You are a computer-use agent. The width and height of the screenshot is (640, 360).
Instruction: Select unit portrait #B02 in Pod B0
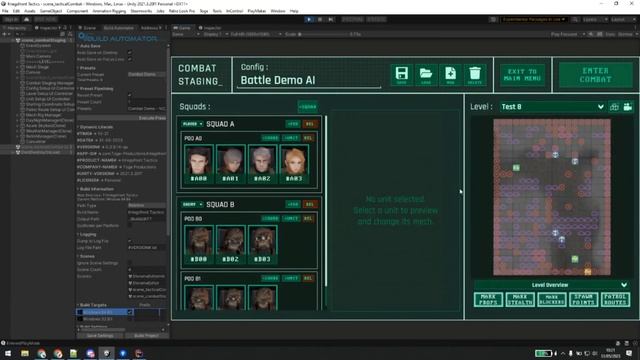(231, 244)
